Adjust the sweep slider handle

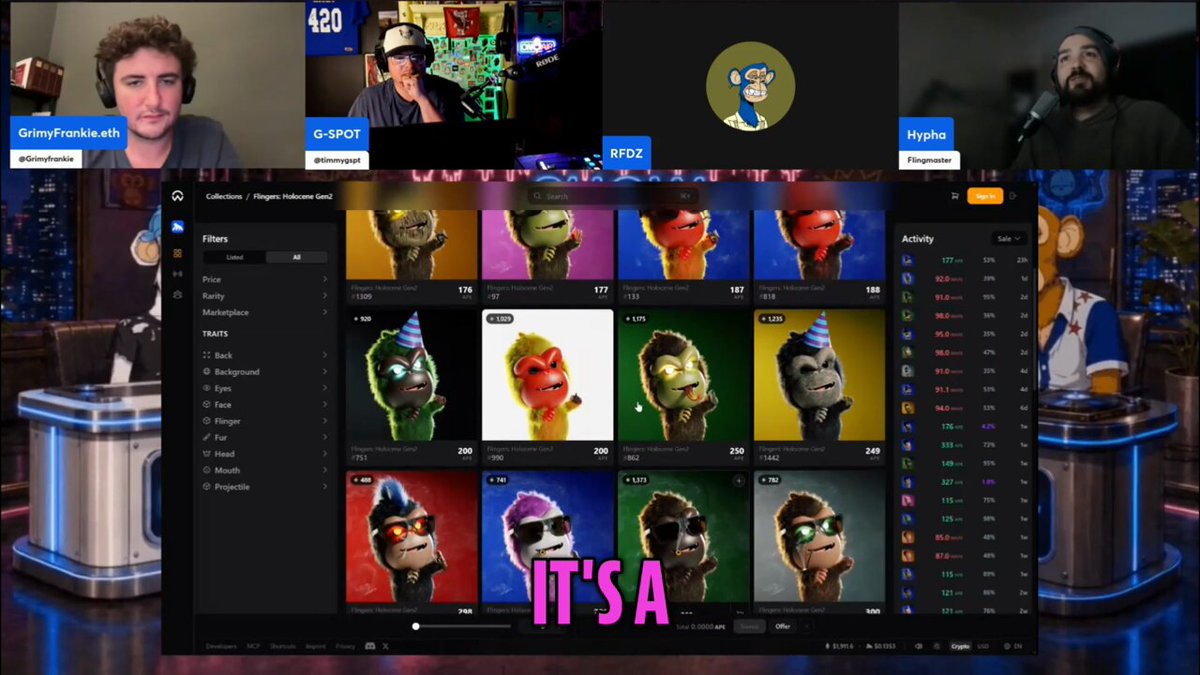point(416,626)
